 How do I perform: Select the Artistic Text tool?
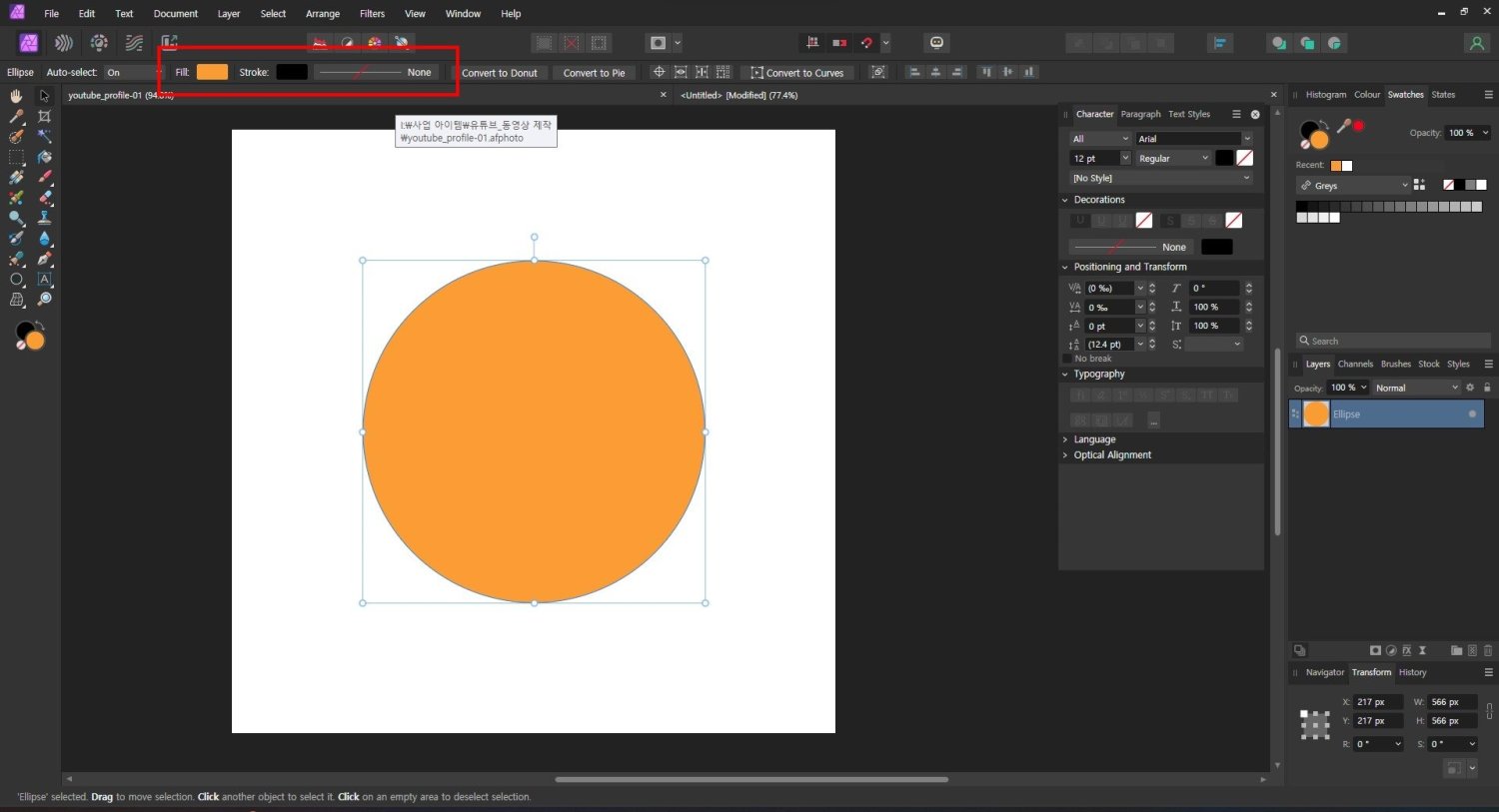pos(44,278)
